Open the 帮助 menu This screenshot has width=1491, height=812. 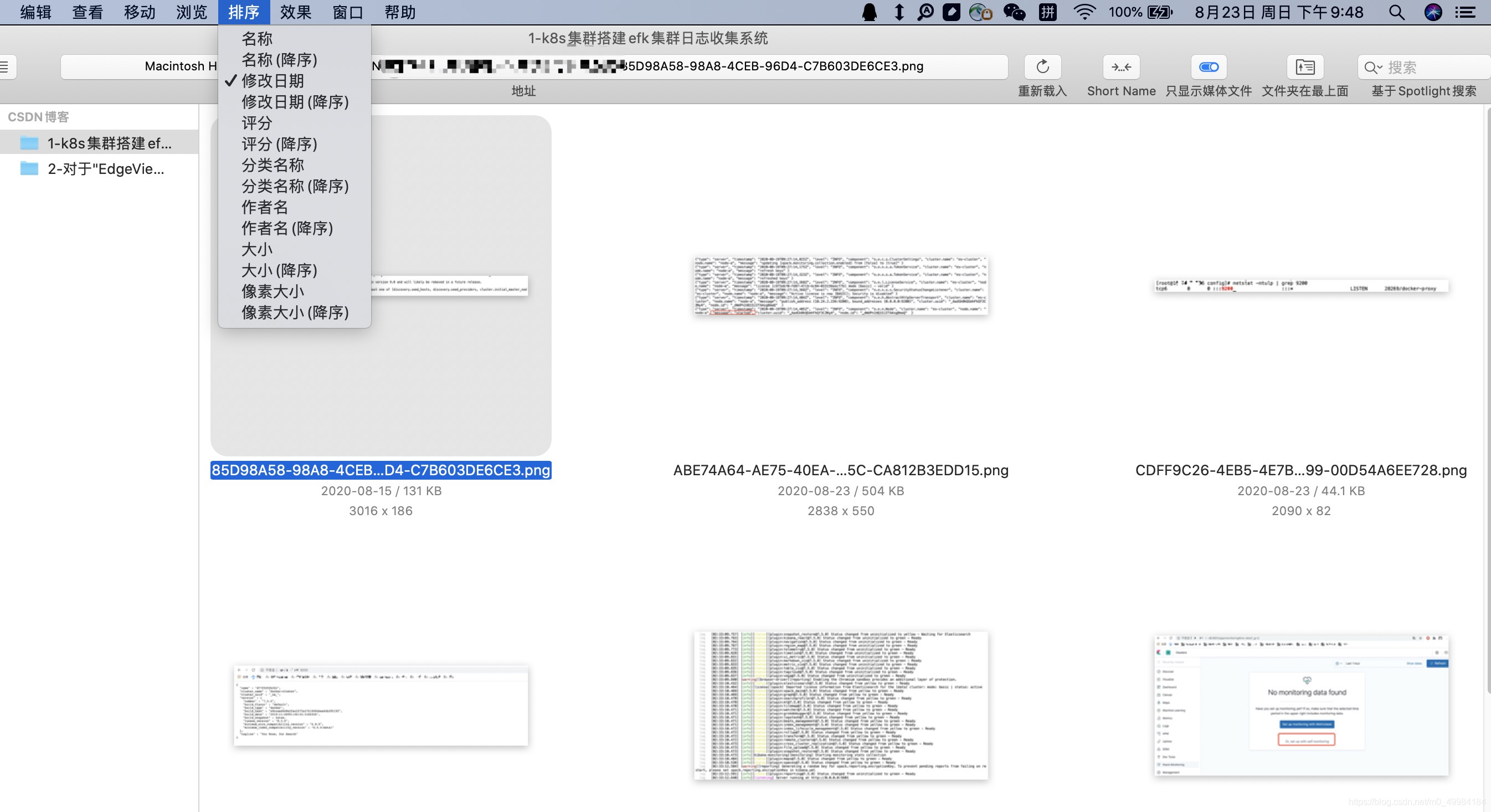coord(400,12)
